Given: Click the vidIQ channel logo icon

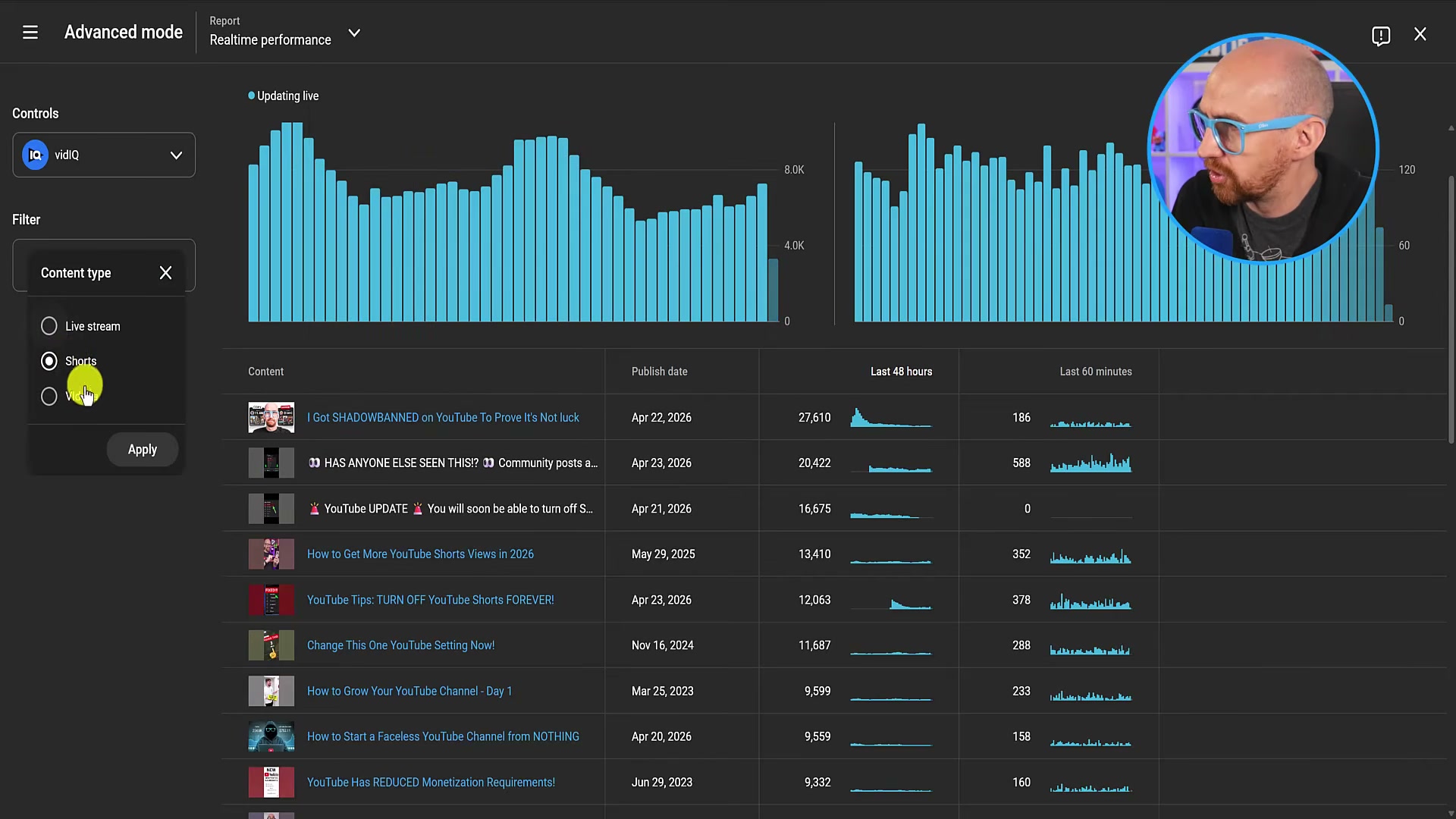Looking at the screenshot, I should [x=35, y=155].
